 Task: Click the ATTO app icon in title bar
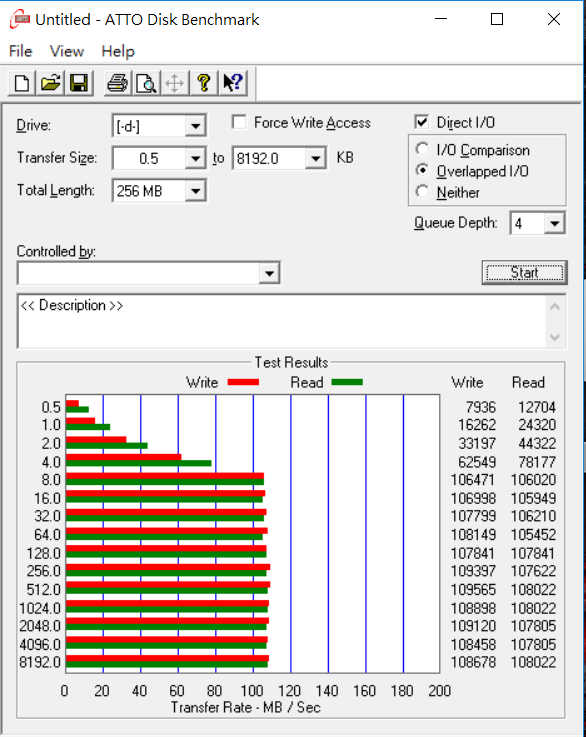coord(19,19)
